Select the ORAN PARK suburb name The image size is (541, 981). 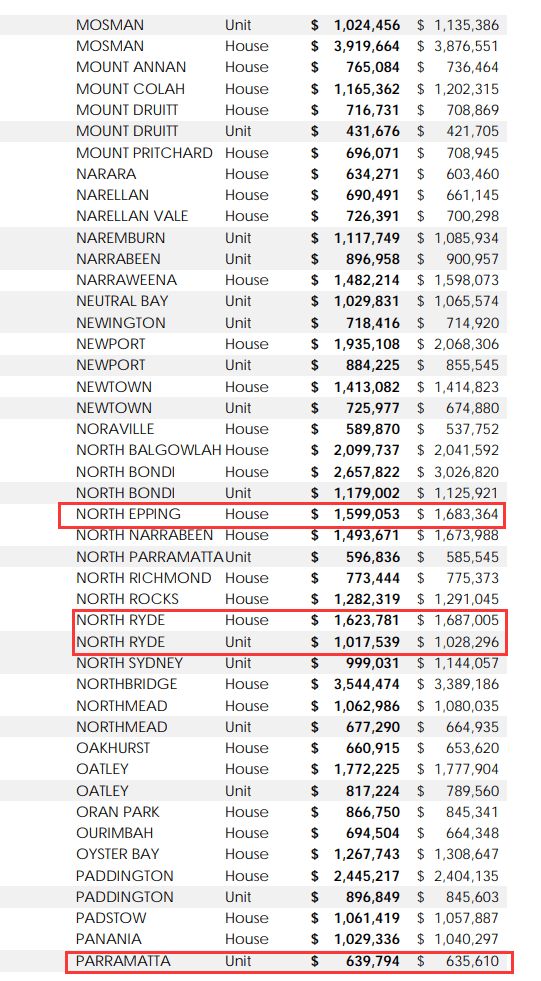click(x=118, y=812)
